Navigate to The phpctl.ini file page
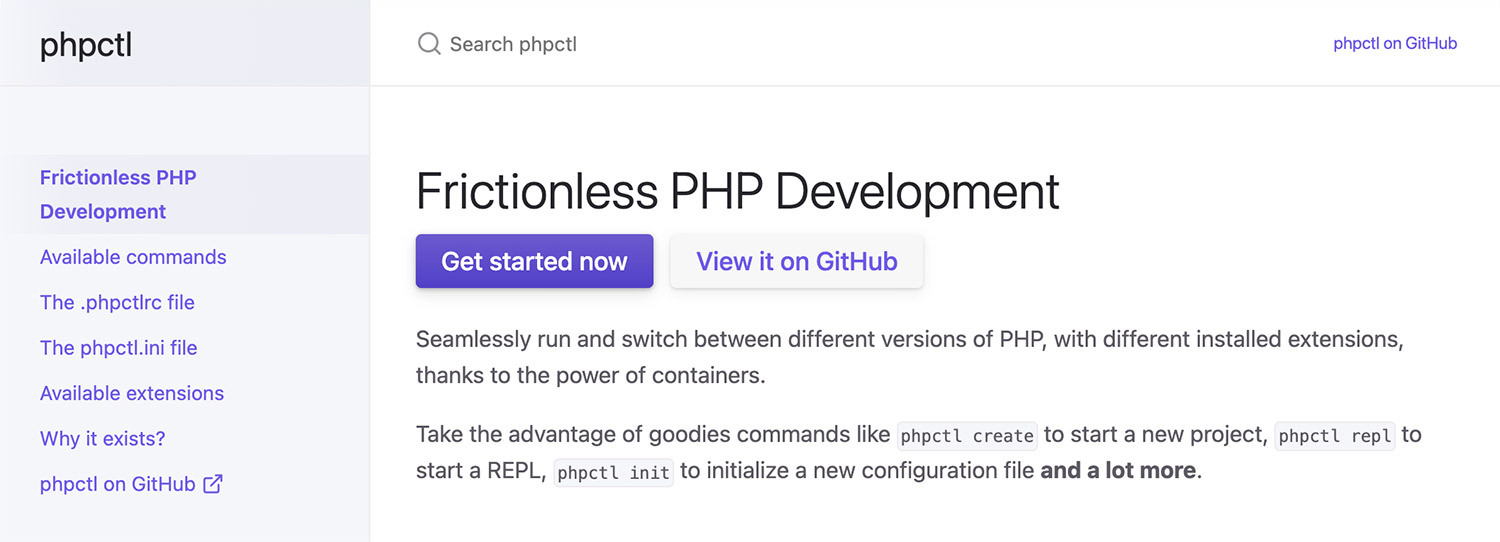The width and height of the screenshot is (1500, 542). tap(118, 348)
